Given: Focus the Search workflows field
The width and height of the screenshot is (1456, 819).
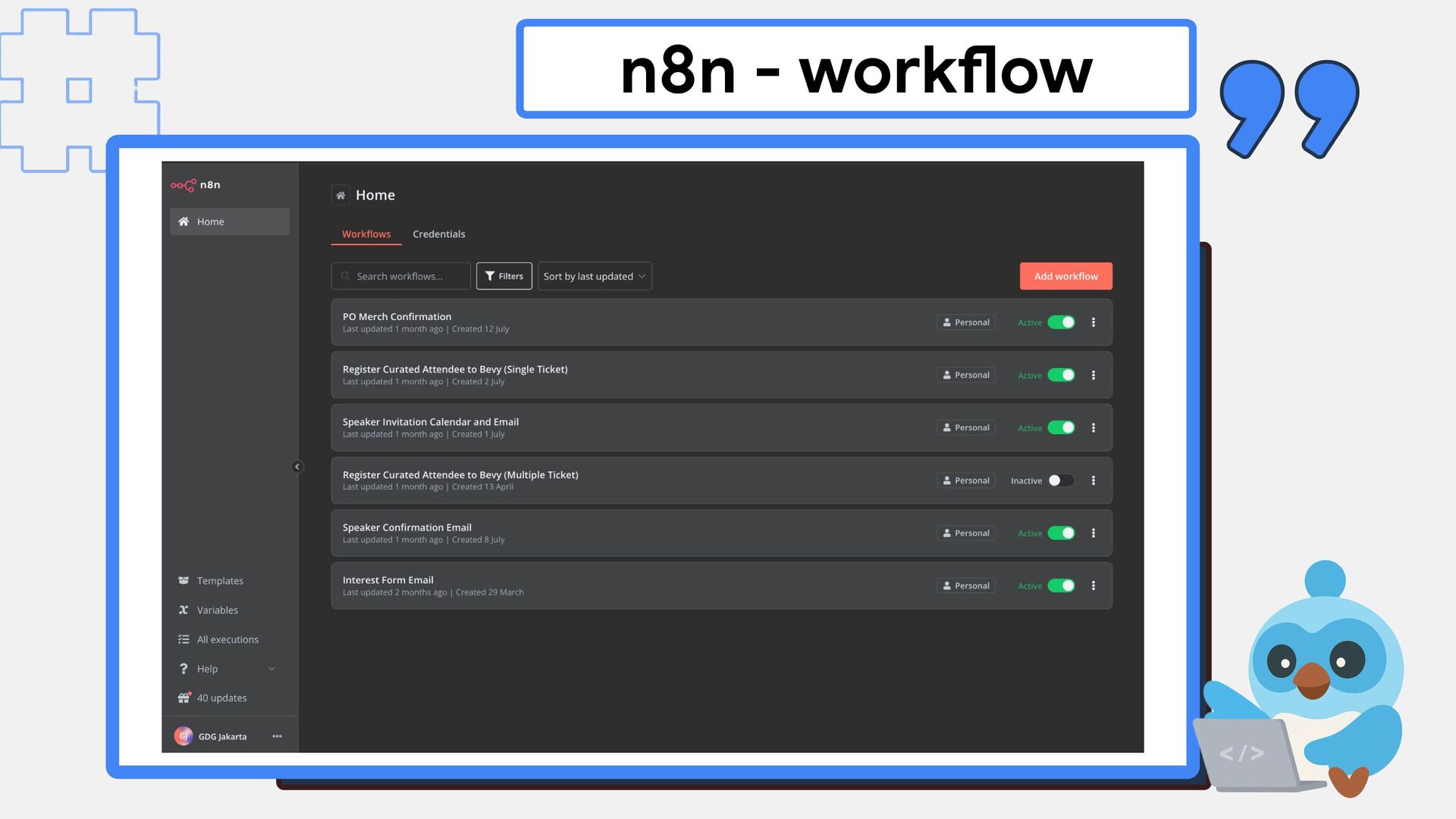Looking at the screenshot, I should [x=400, y=276].
